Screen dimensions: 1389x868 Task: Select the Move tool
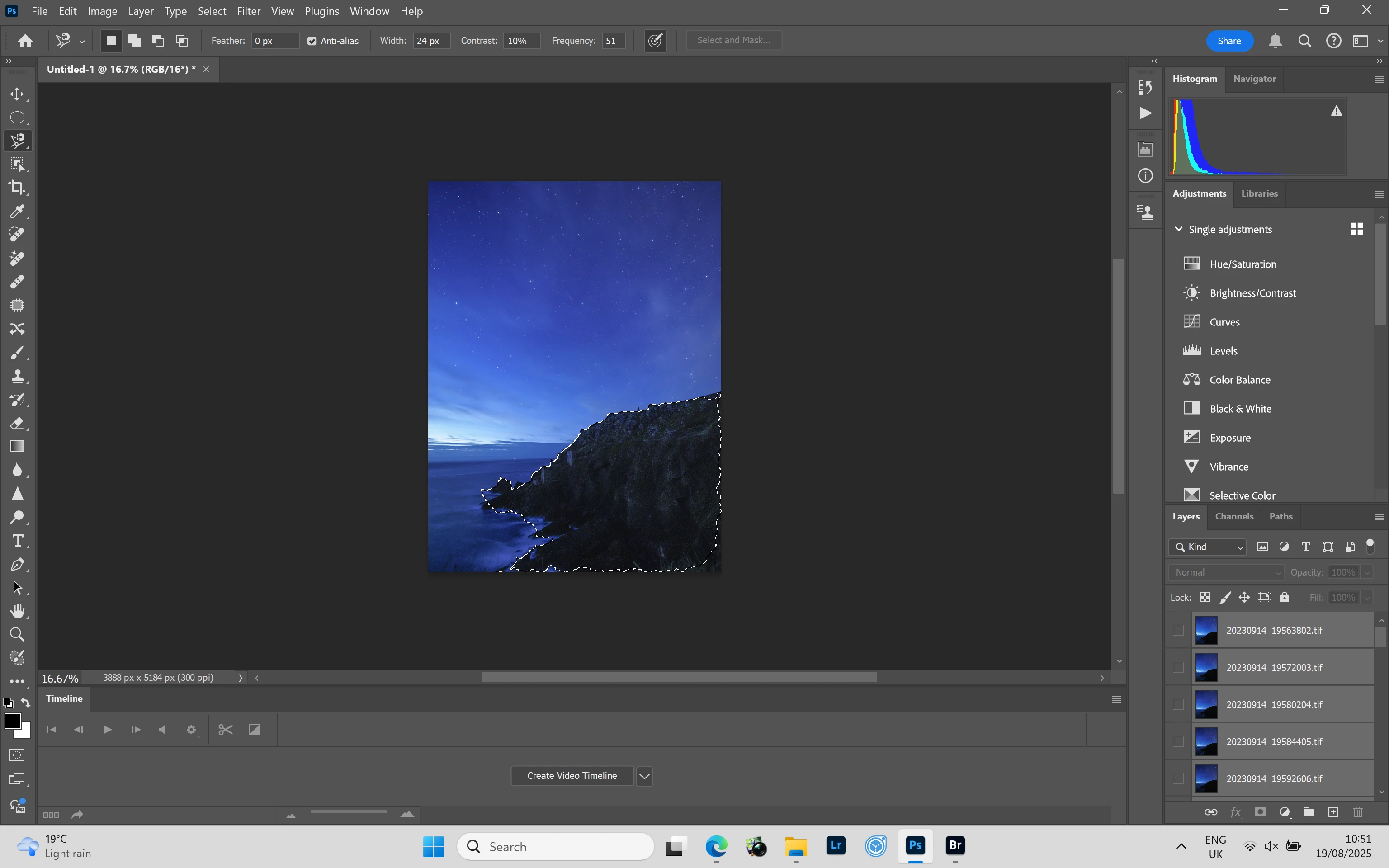17,94
